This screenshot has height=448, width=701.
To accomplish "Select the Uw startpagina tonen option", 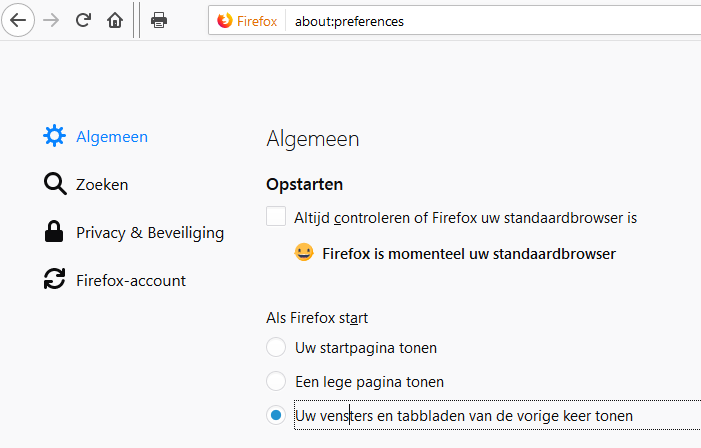I will [276, 348].
